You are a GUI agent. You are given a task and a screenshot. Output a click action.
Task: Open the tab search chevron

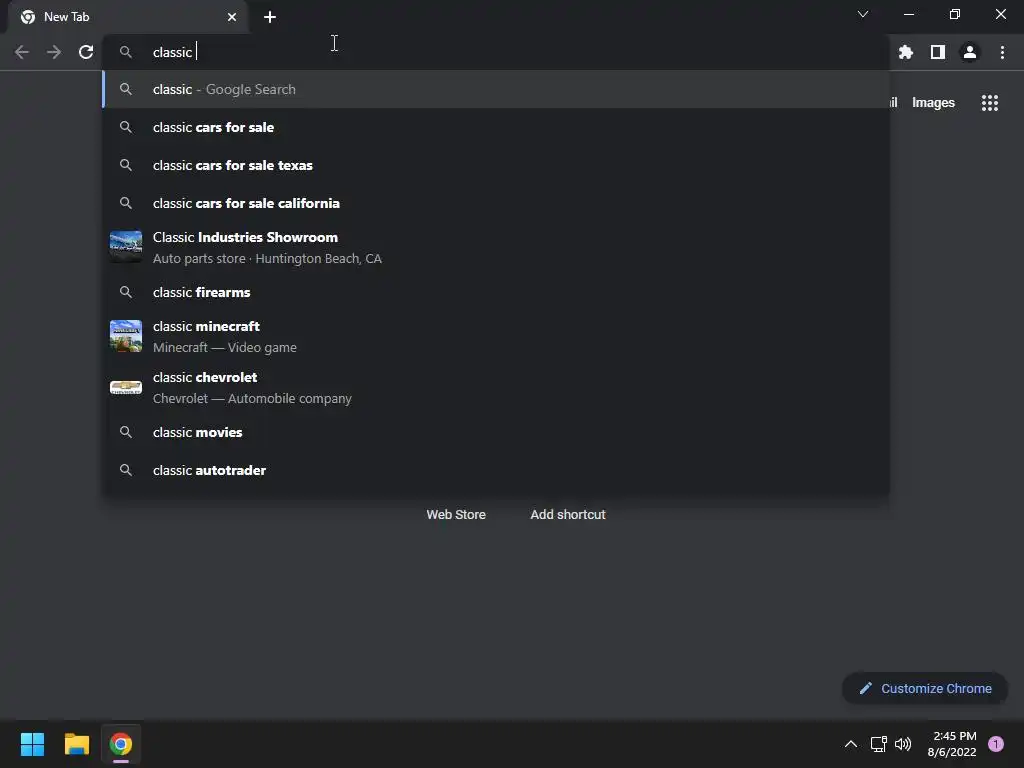point(863,14)
